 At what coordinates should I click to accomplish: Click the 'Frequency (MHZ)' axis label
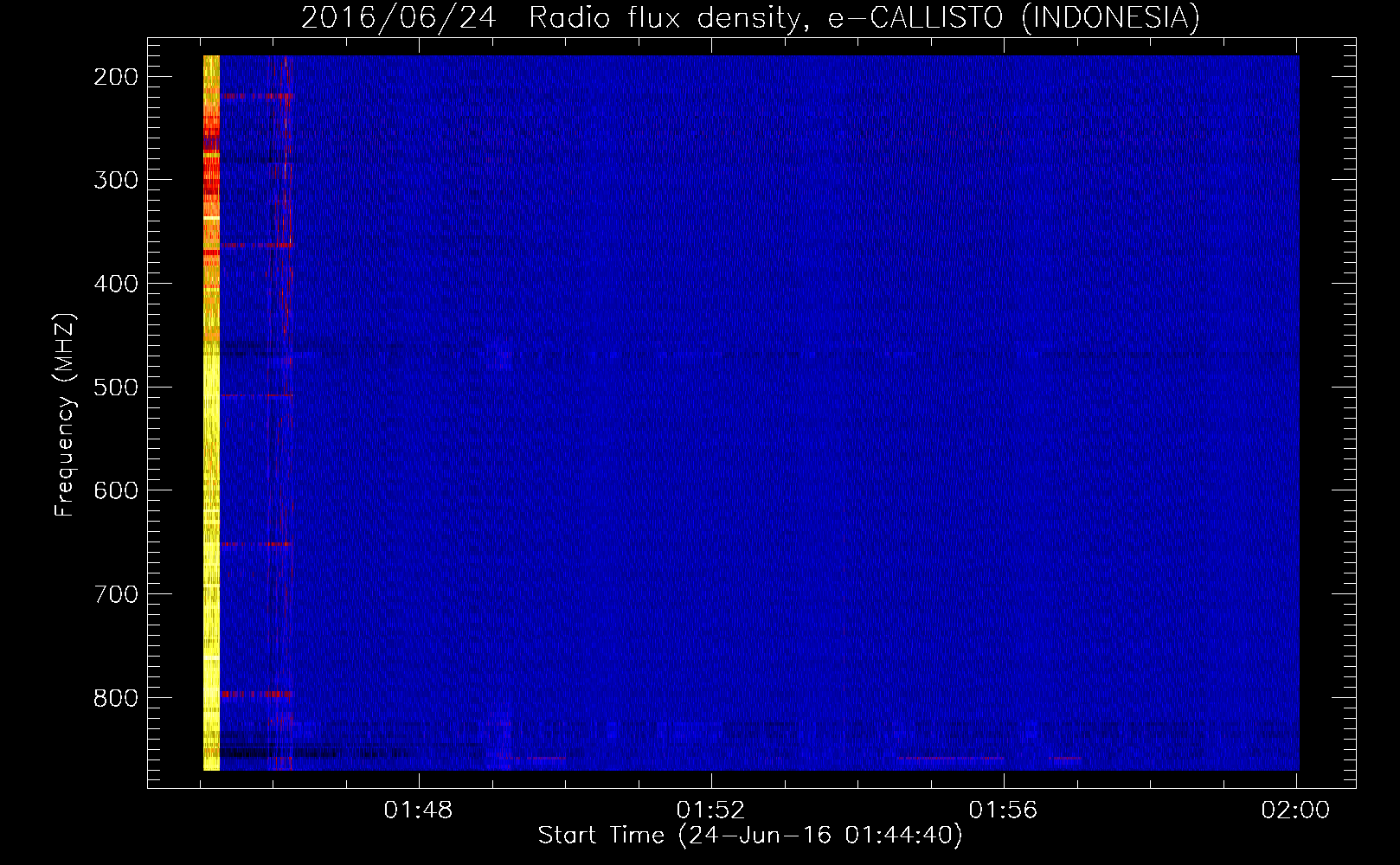[x=65, y=414]
